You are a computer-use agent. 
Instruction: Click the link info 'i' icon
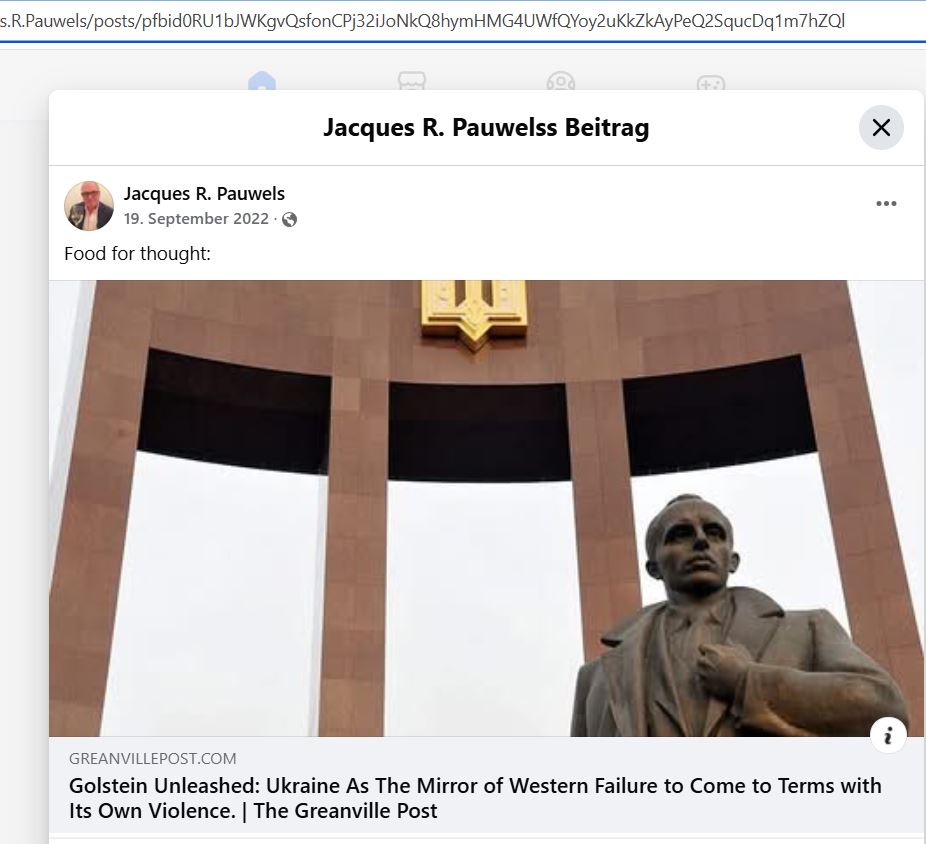coord(888,735)
